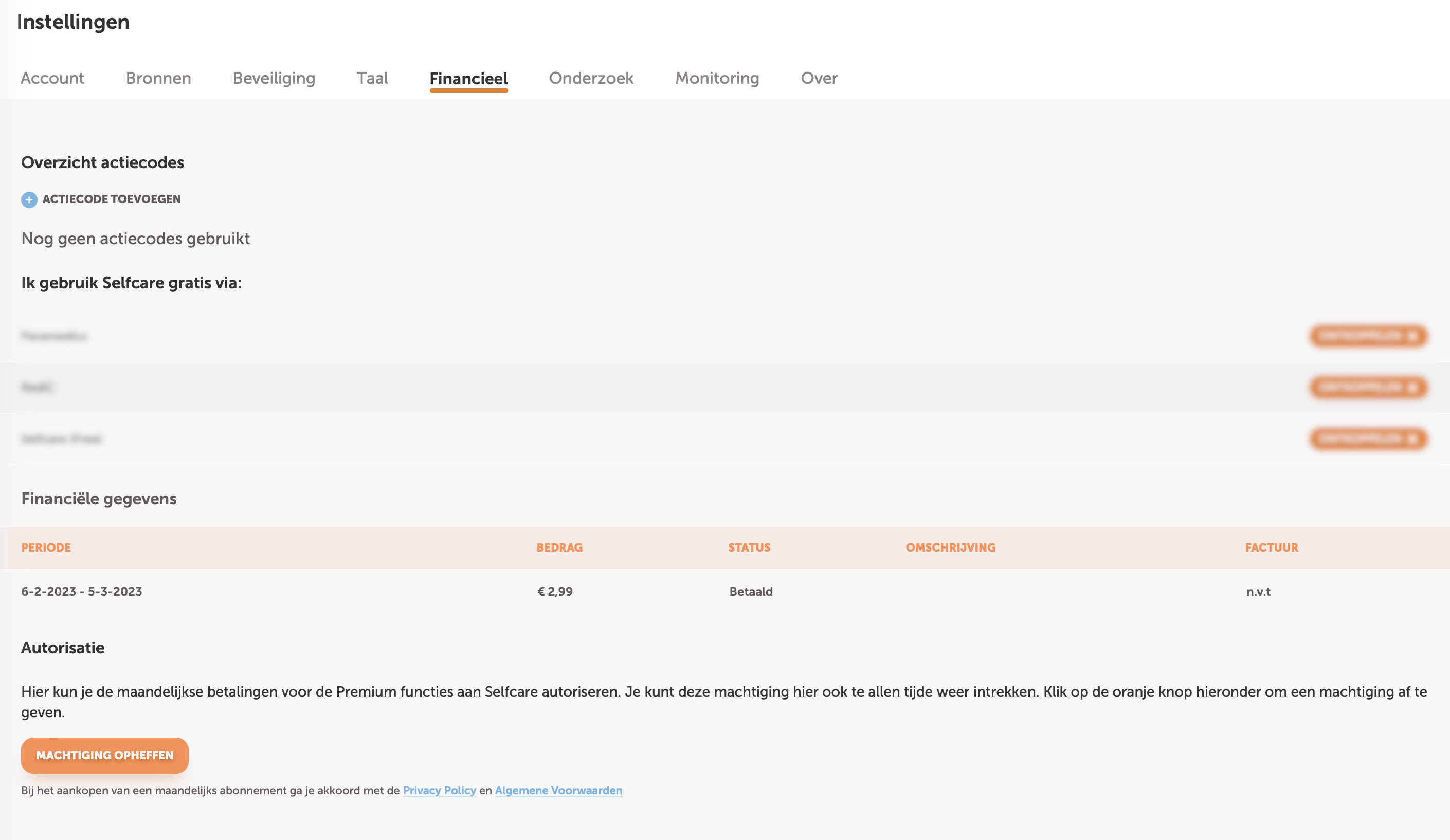Click the blue plus icon for actiecode

[x=29, y=199]
